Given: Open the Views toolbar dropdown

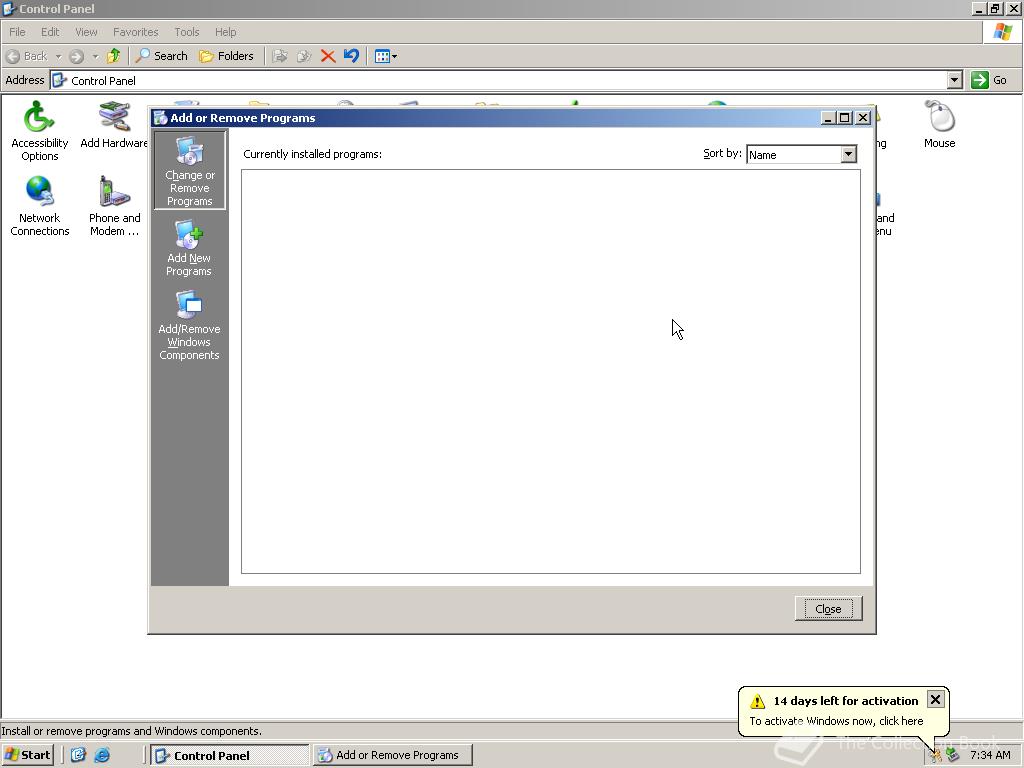Looking at the screenshot, I should point(386,56).
